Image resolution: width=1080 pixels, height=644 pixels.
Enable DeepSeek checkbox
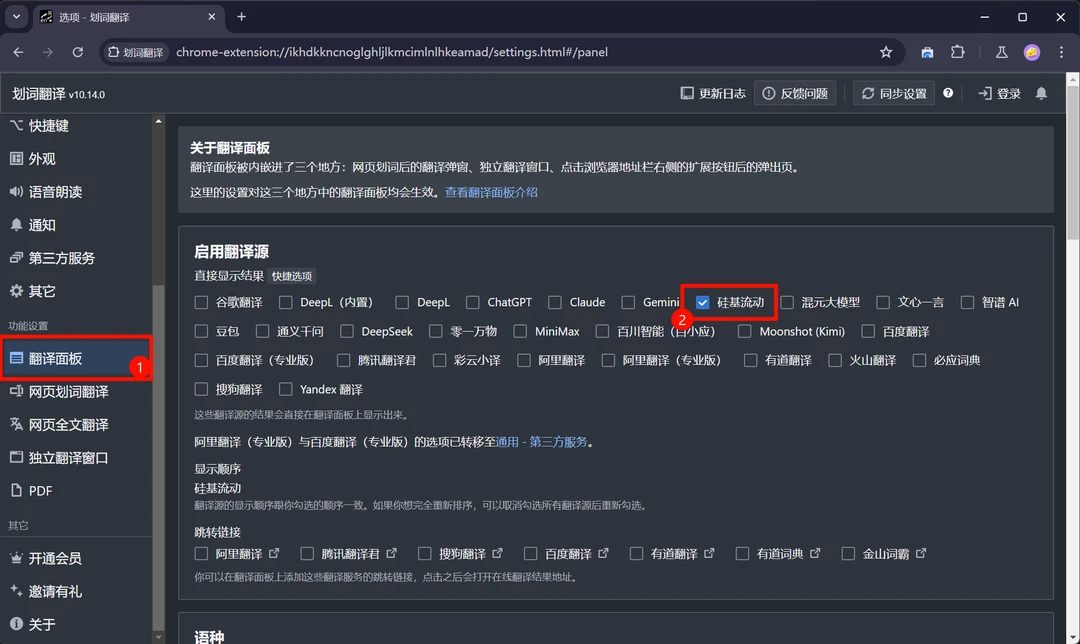347,331
